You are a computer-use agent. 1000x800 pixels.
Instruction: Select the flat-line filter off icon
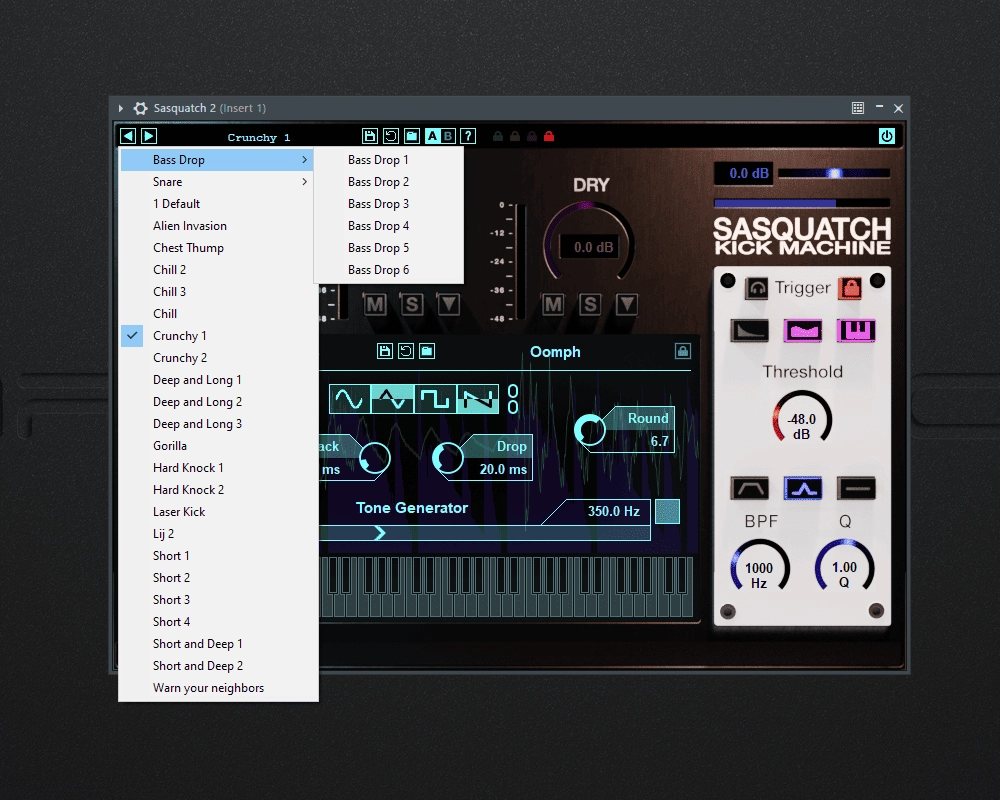(x=856, y=489)
